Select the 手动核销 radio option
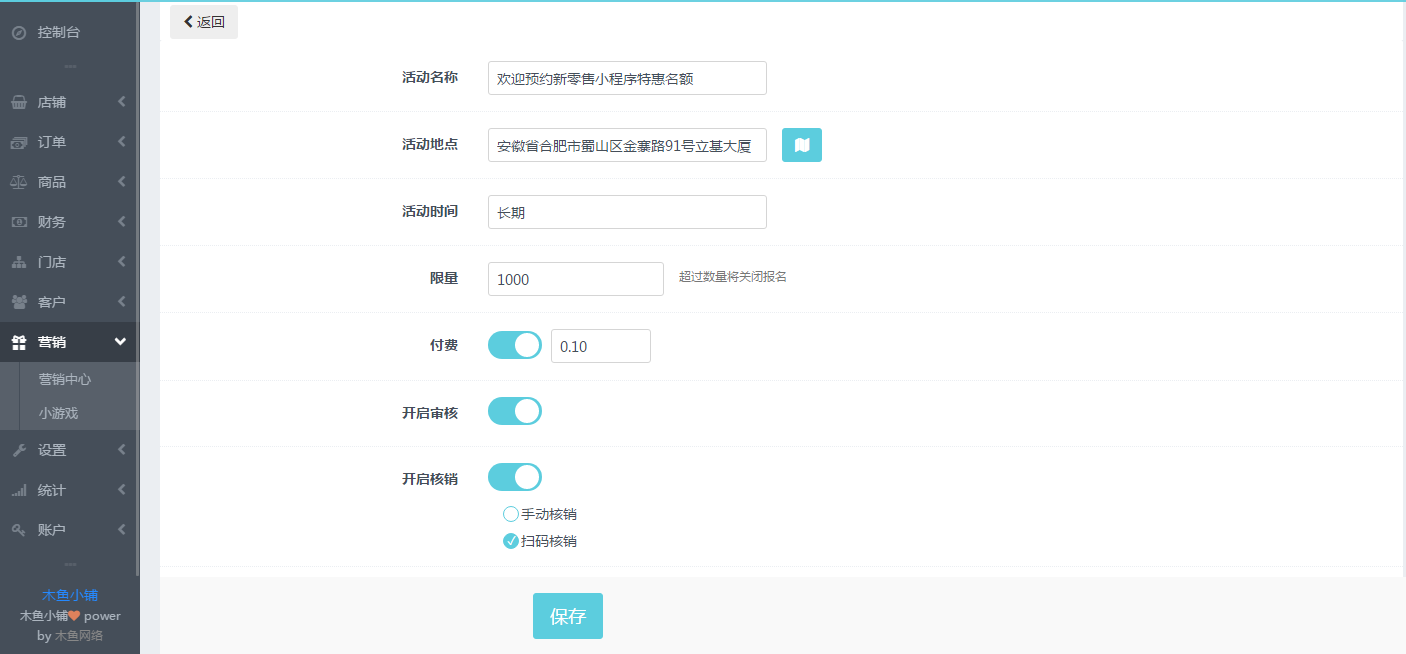 coord(511,514)
